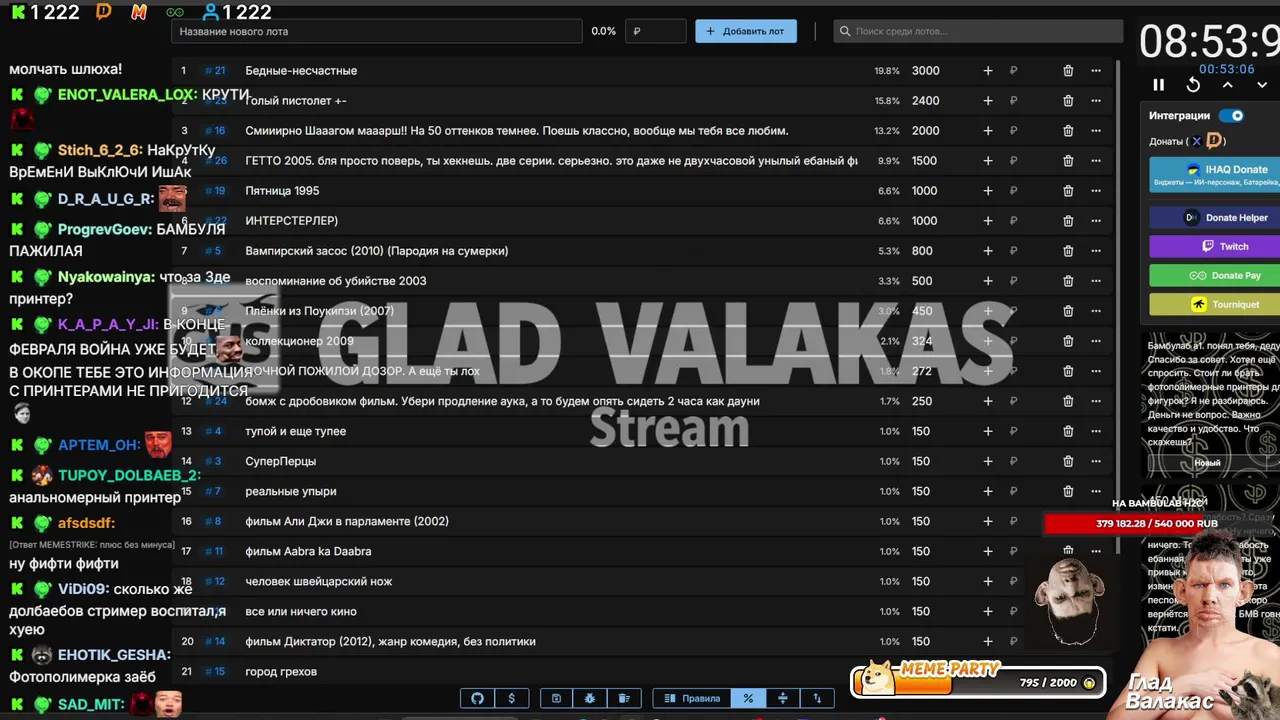Delete the ИНТЕРСТЕРЛЕР lot
The height and width of the screenshot is (720, 1280).
click(x=1068, y=221)
